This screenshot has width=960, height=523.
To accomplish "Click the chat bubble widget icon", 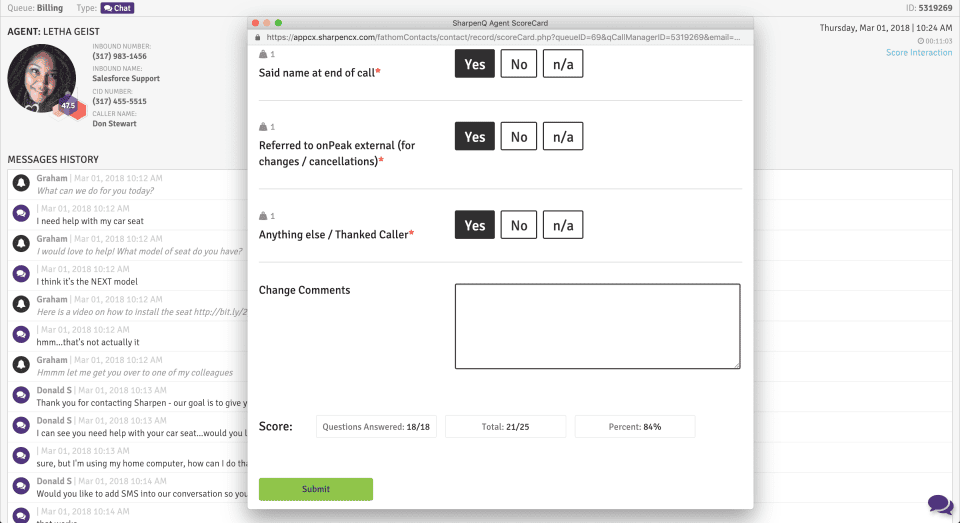I will [940, 505].
